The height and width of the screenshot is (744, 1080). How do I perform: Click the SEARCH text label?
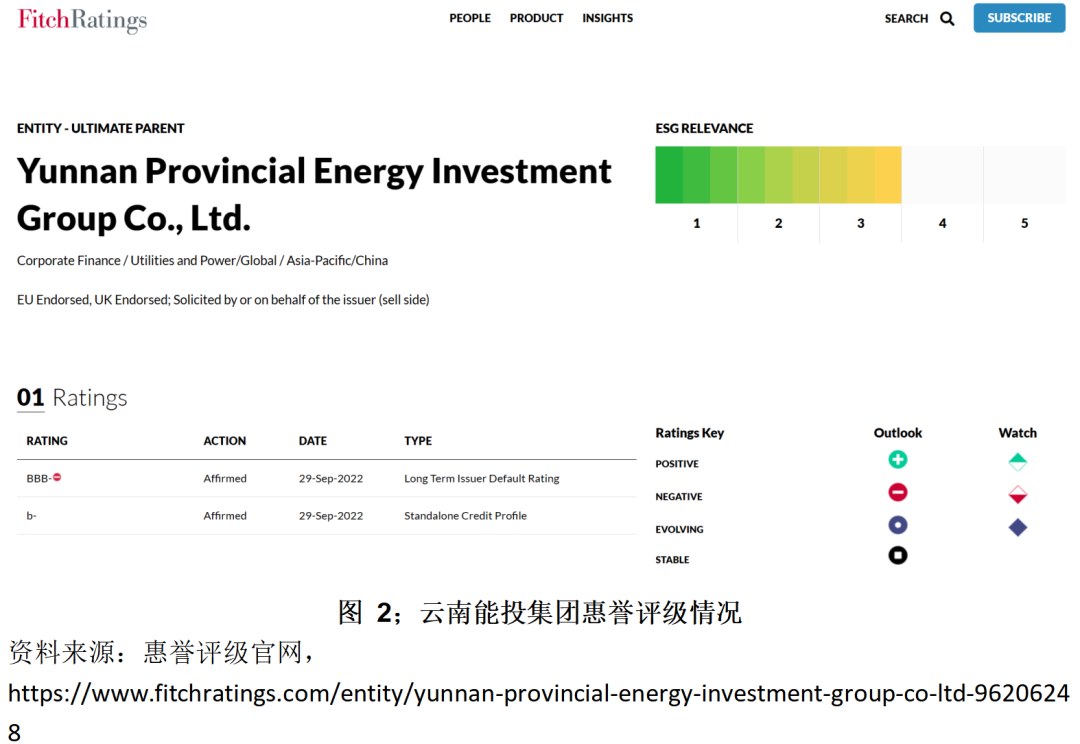[906, 18]
